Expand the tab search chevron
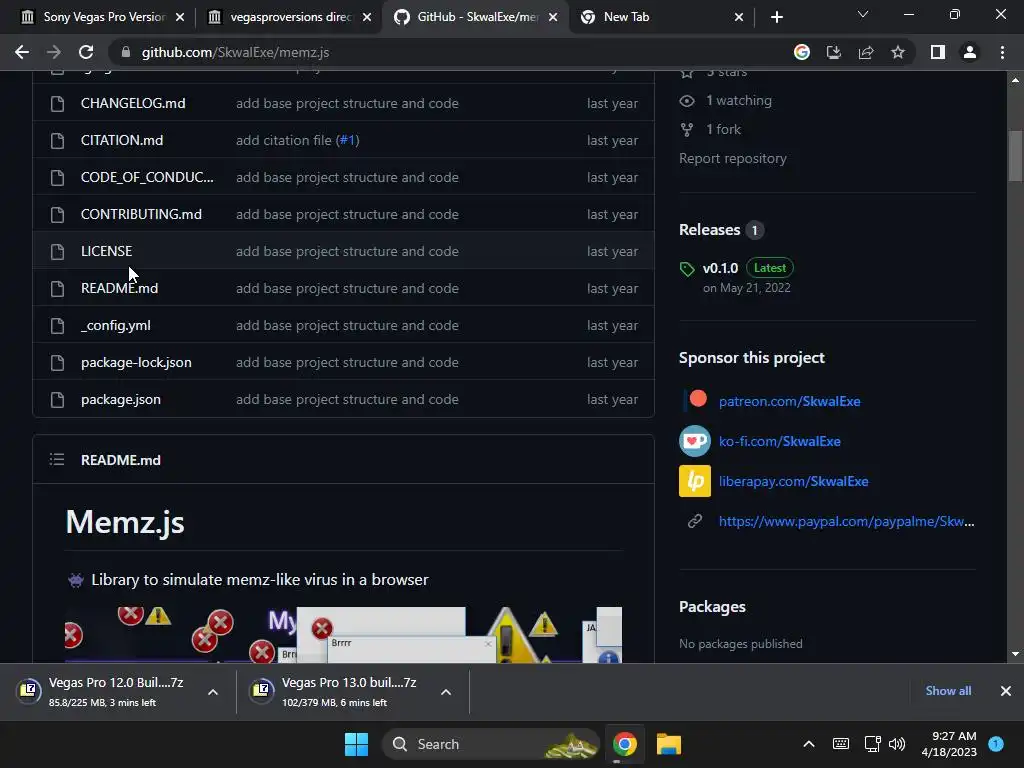This screenshot has width=1024, height=768. click(863, 14)
